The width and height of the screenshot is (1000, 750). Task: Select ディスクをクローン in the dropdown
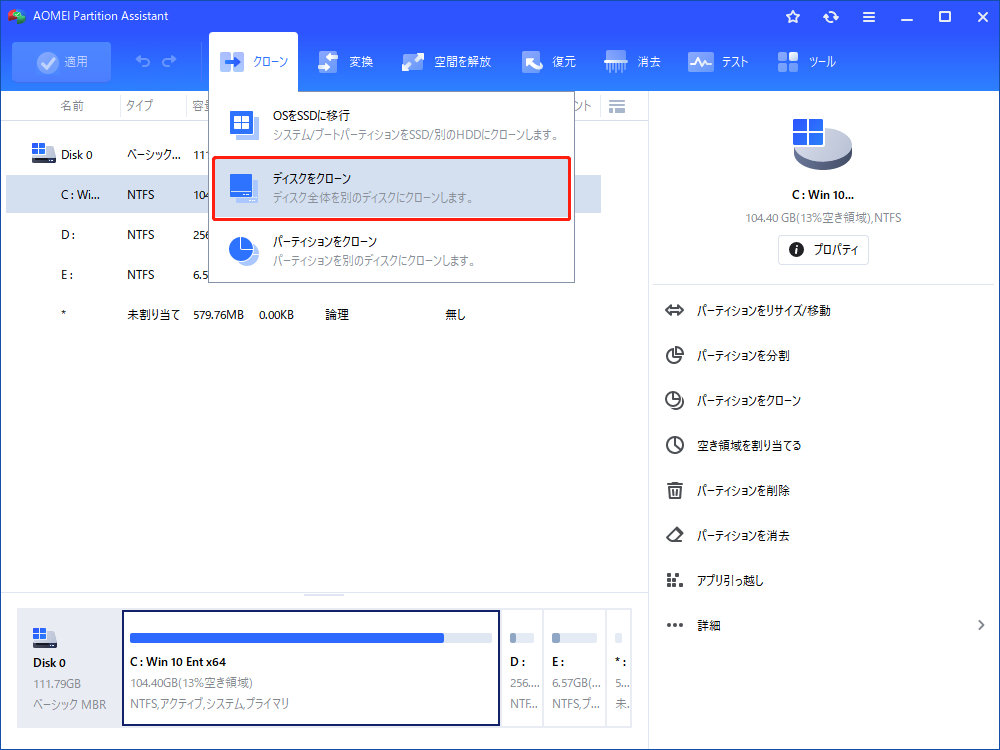392,189
